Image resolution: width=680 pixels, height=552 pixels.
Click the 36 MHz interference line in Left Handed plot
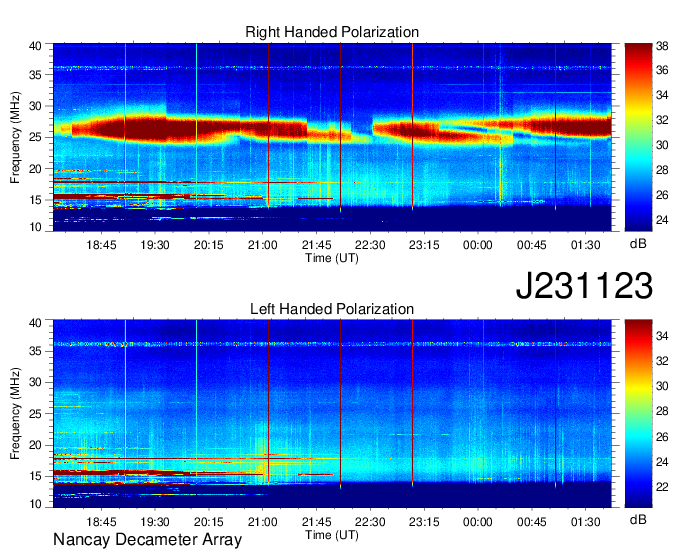point(332,344)
